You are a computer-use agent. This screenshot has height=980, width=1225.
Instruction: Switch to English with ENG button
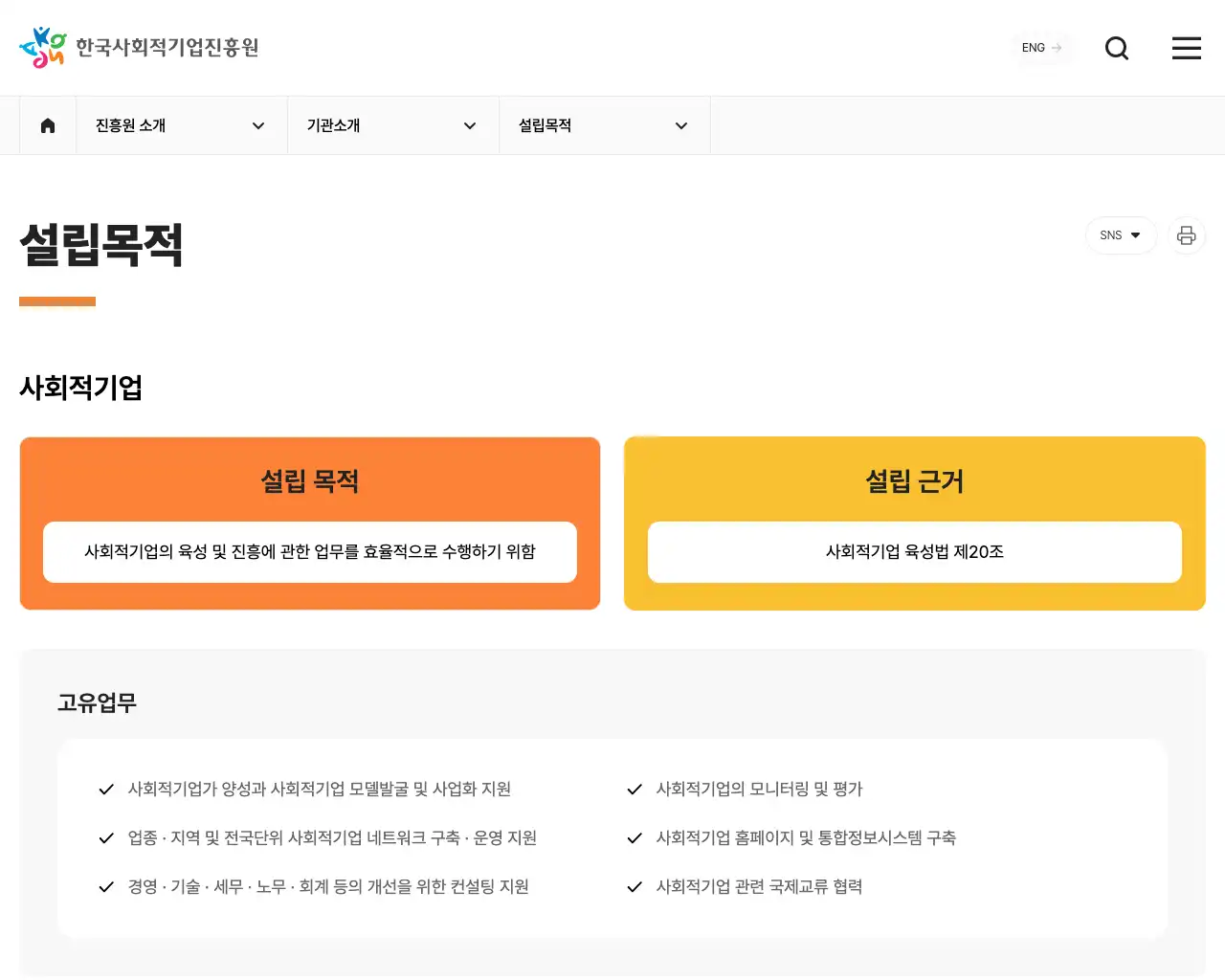point(1042,48)
